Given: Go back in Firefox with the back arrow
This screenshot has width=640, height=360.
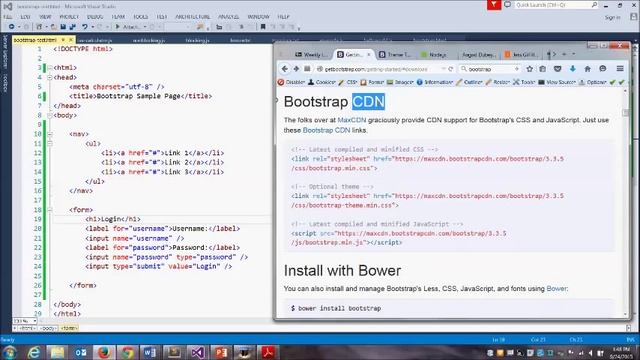Looking at the screenshot, I should [285, 69].
